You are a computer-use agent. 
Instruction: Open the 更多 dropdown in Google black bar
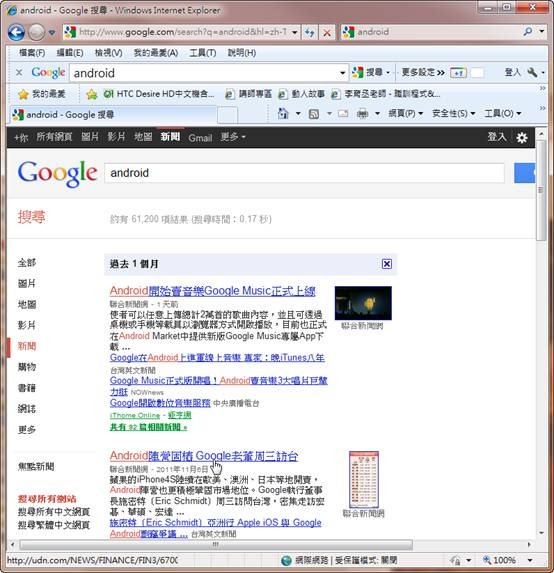click(233, 137)
